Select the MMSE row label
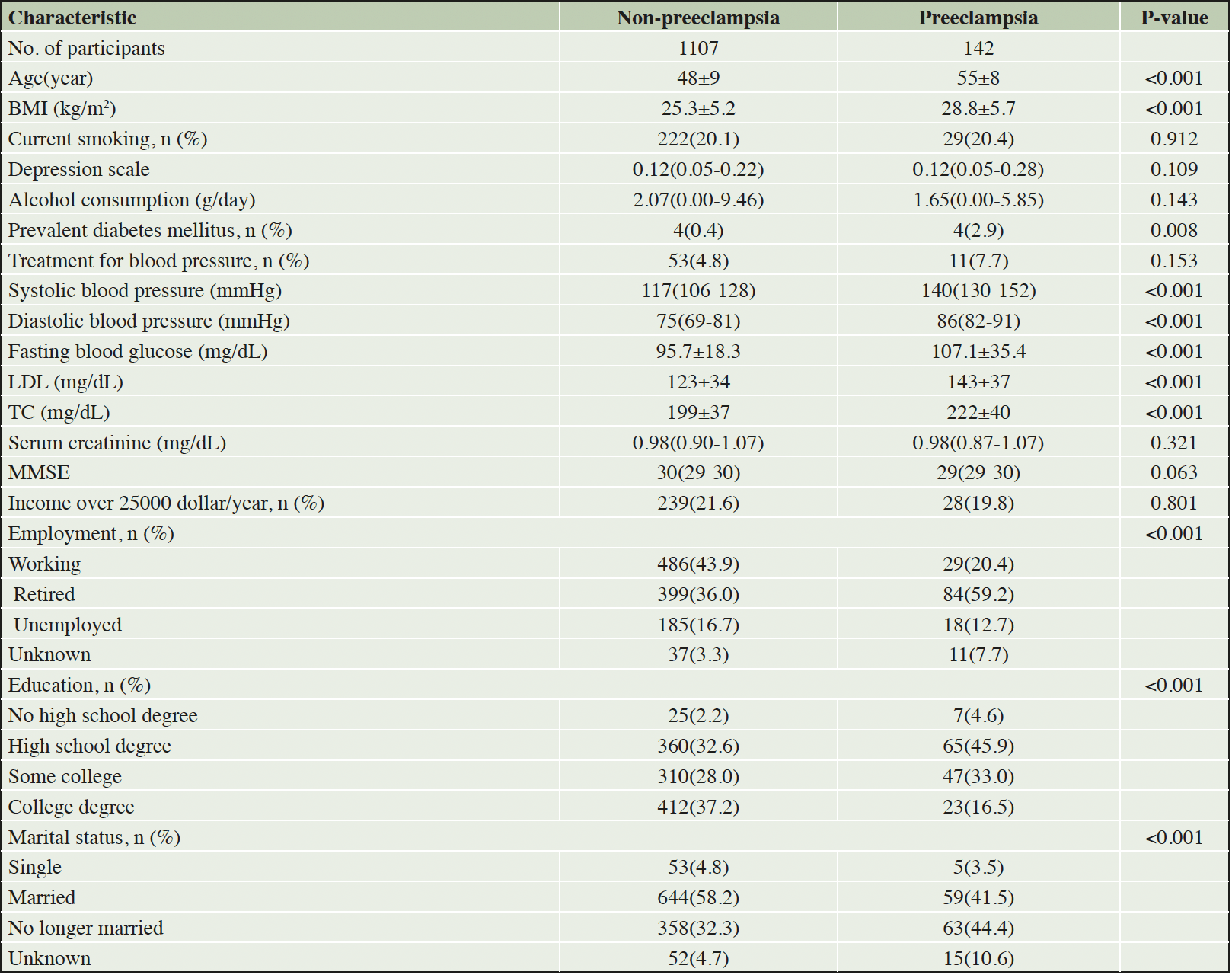The width and height of the screenshot is (1232, 975). click(x=39, y=473)
